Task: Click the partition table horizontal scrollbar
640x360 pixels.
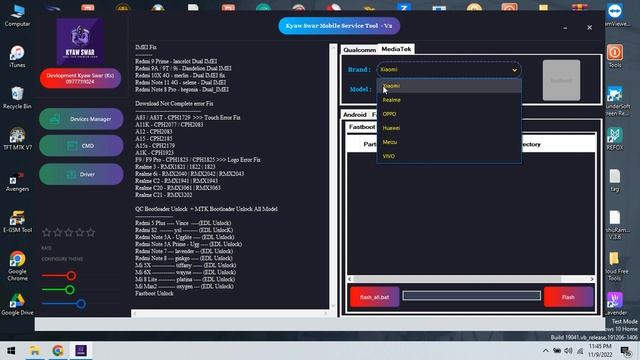Action: 457,279
